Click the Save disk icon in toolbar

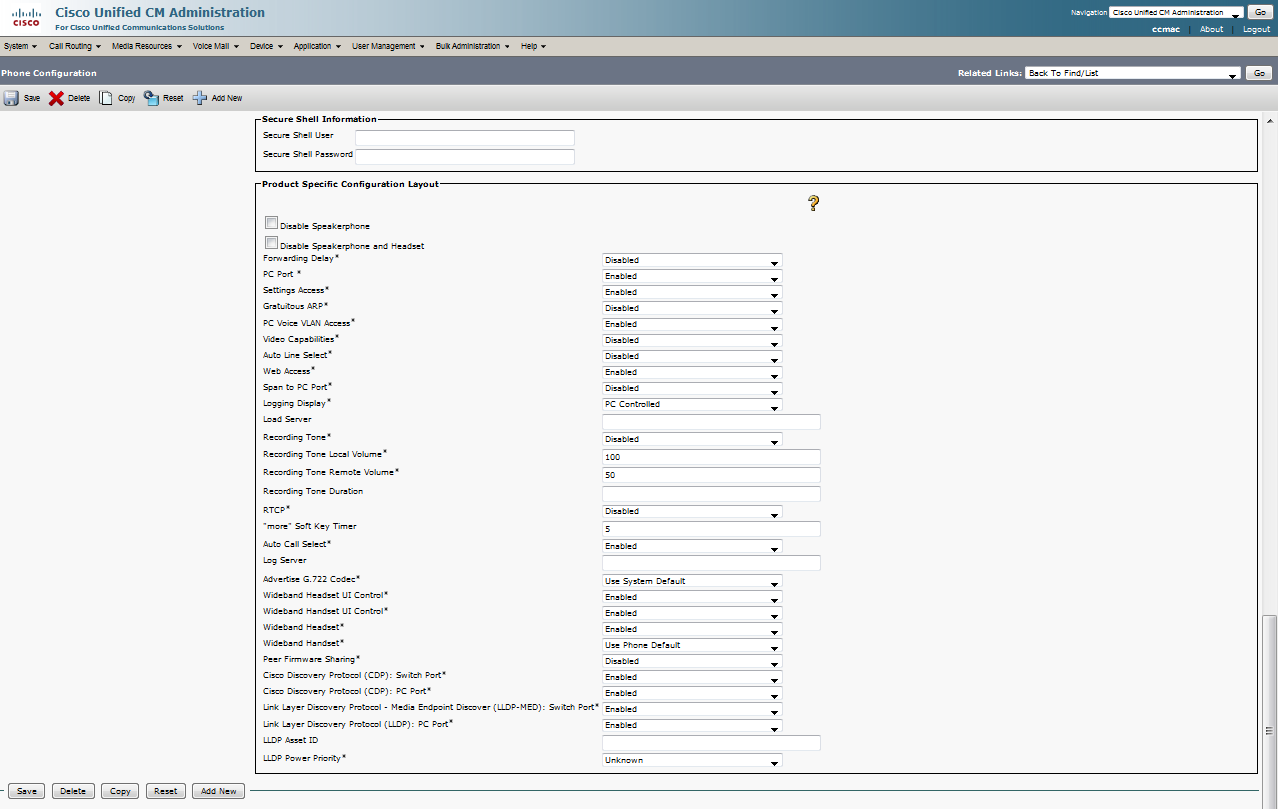(11, 98)
